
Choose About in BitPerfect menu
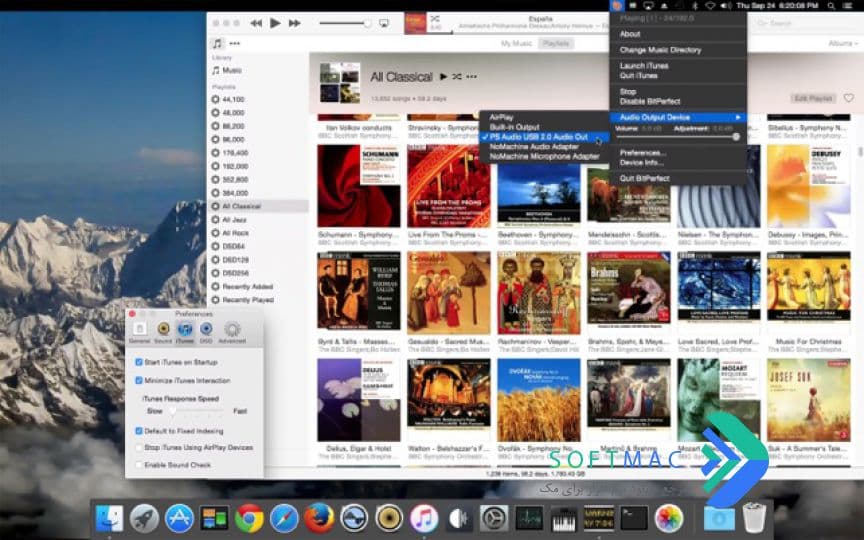pos(678,34)
